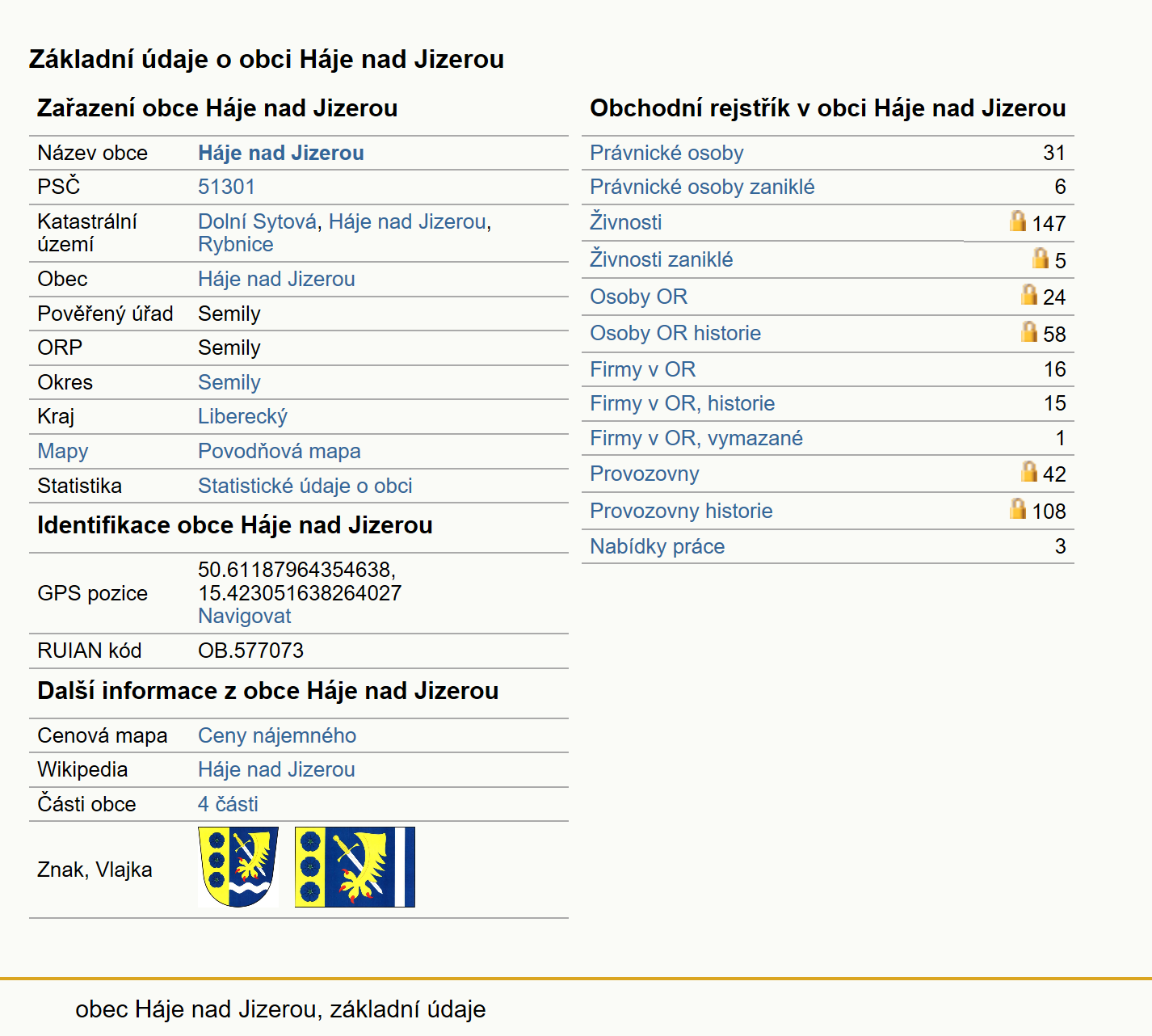Open Povodňová mapa link
Viewport: 1152px width, 1036px height.
coord(280,451)
